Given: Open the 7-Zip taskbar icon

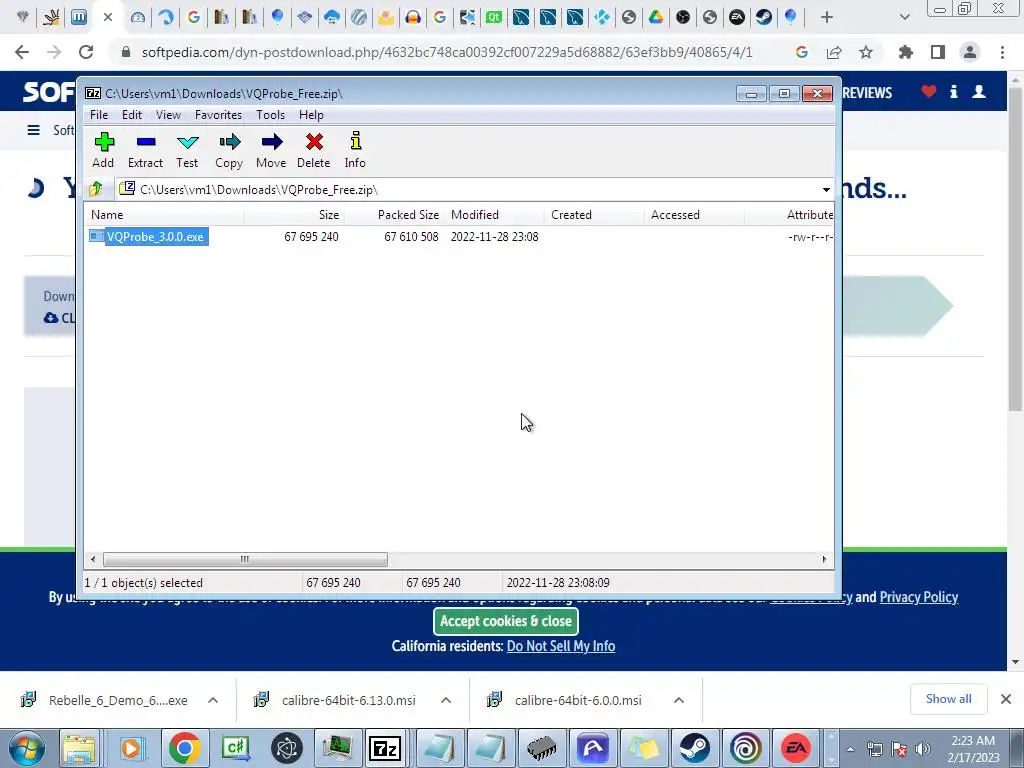Looking at the screenshot, I should coord(385,748).
